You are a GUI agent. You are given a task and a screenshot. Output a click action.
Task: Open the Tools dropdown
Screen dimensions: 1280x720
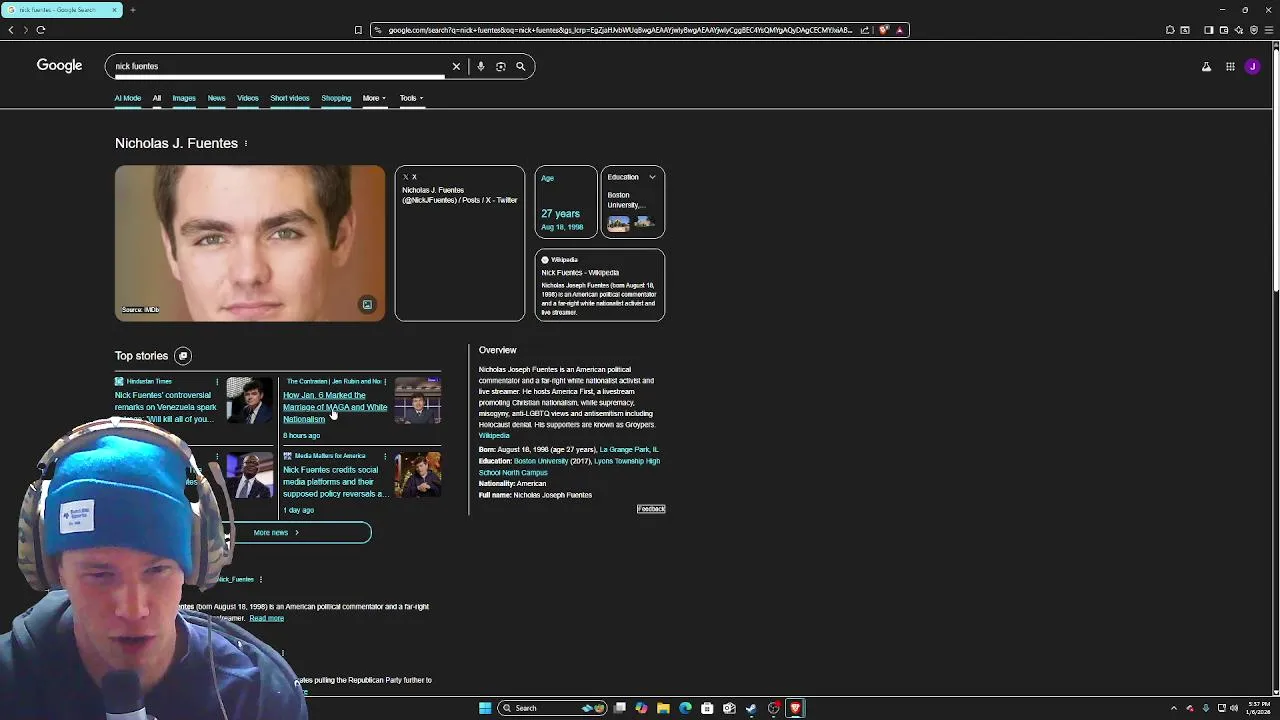(x=411, y=98)
